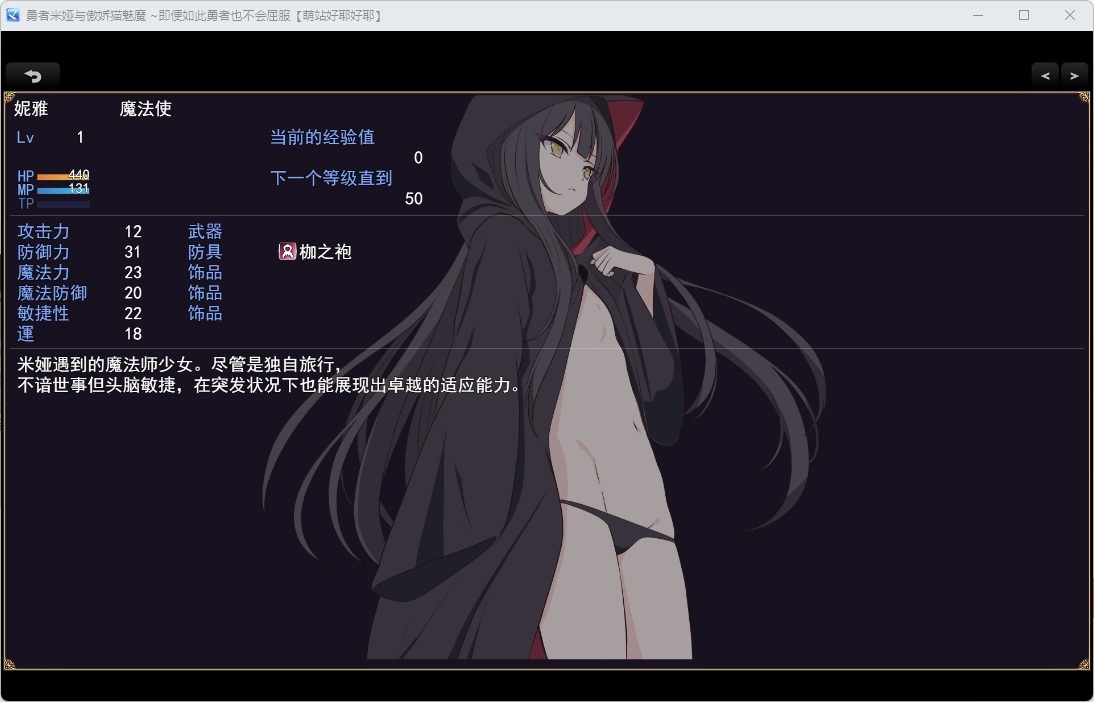Click the description line starting 米娅遇到的魔法师少女

181,365
